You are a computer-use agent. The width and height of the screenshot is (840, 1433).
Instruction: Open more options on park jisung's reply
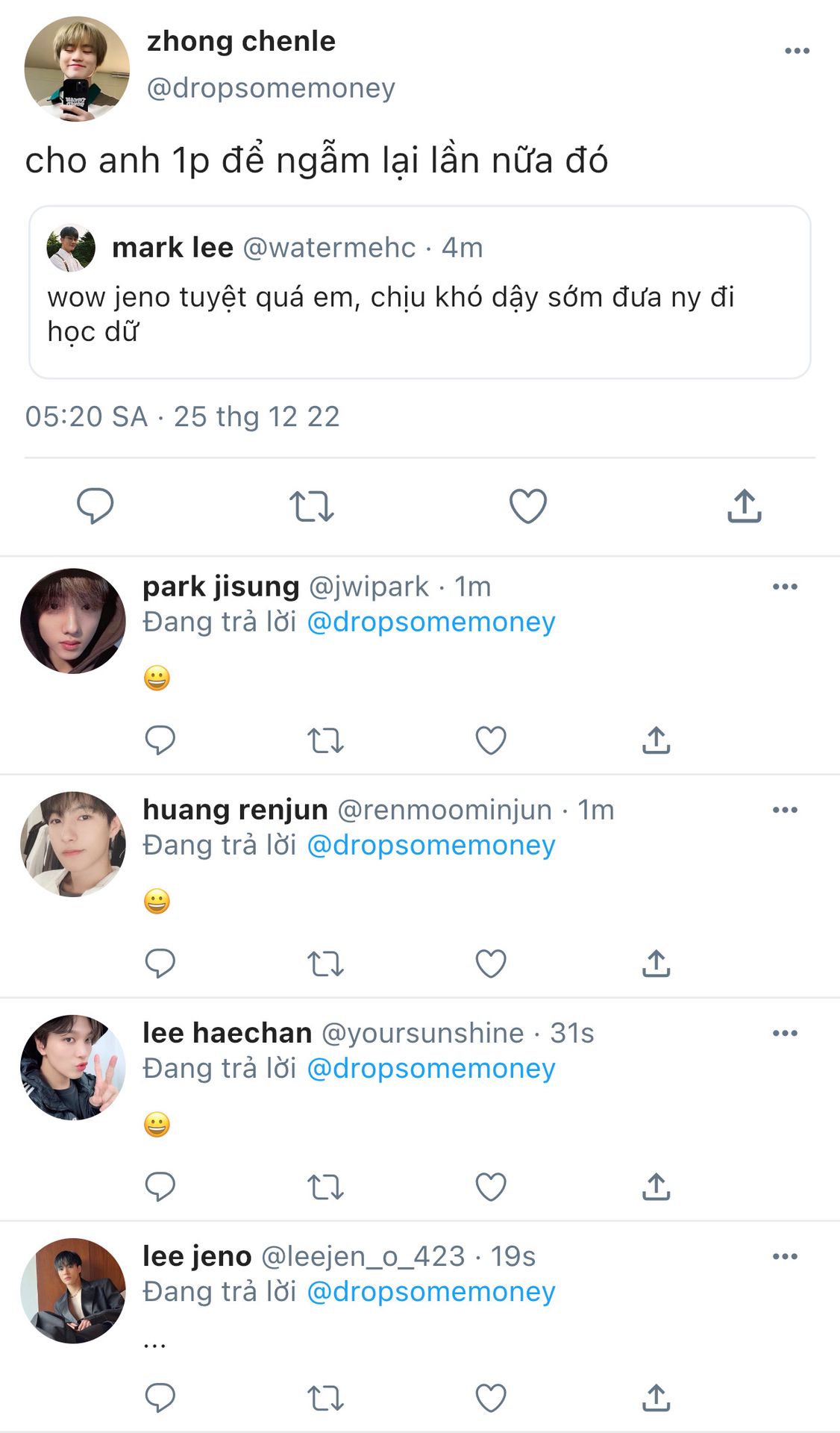tap(785, 587)
